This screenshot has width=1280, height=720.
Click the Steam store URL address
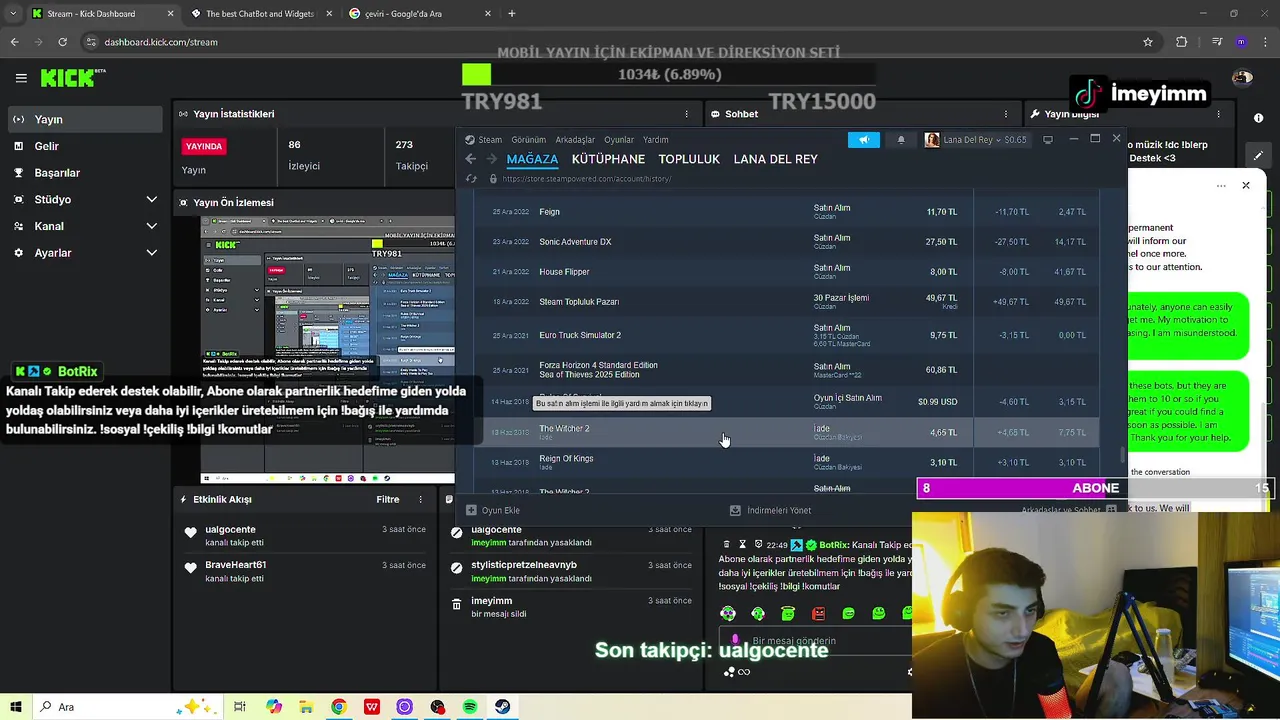coord(586,179)
